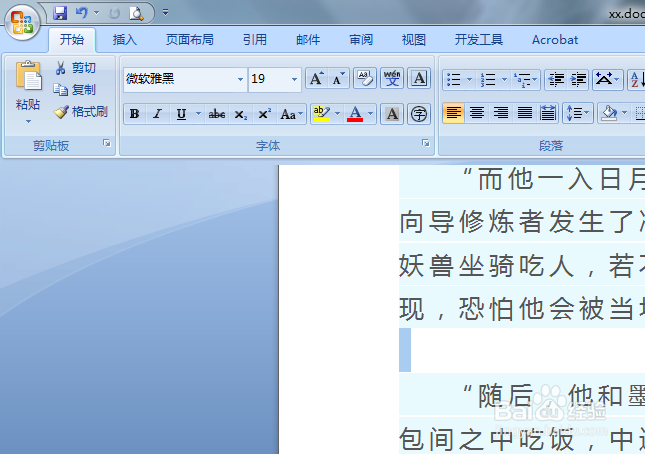Open the numbering list dropdown arrow
Image resolution: width=645 pixels, height=454 pixels.
504,79
